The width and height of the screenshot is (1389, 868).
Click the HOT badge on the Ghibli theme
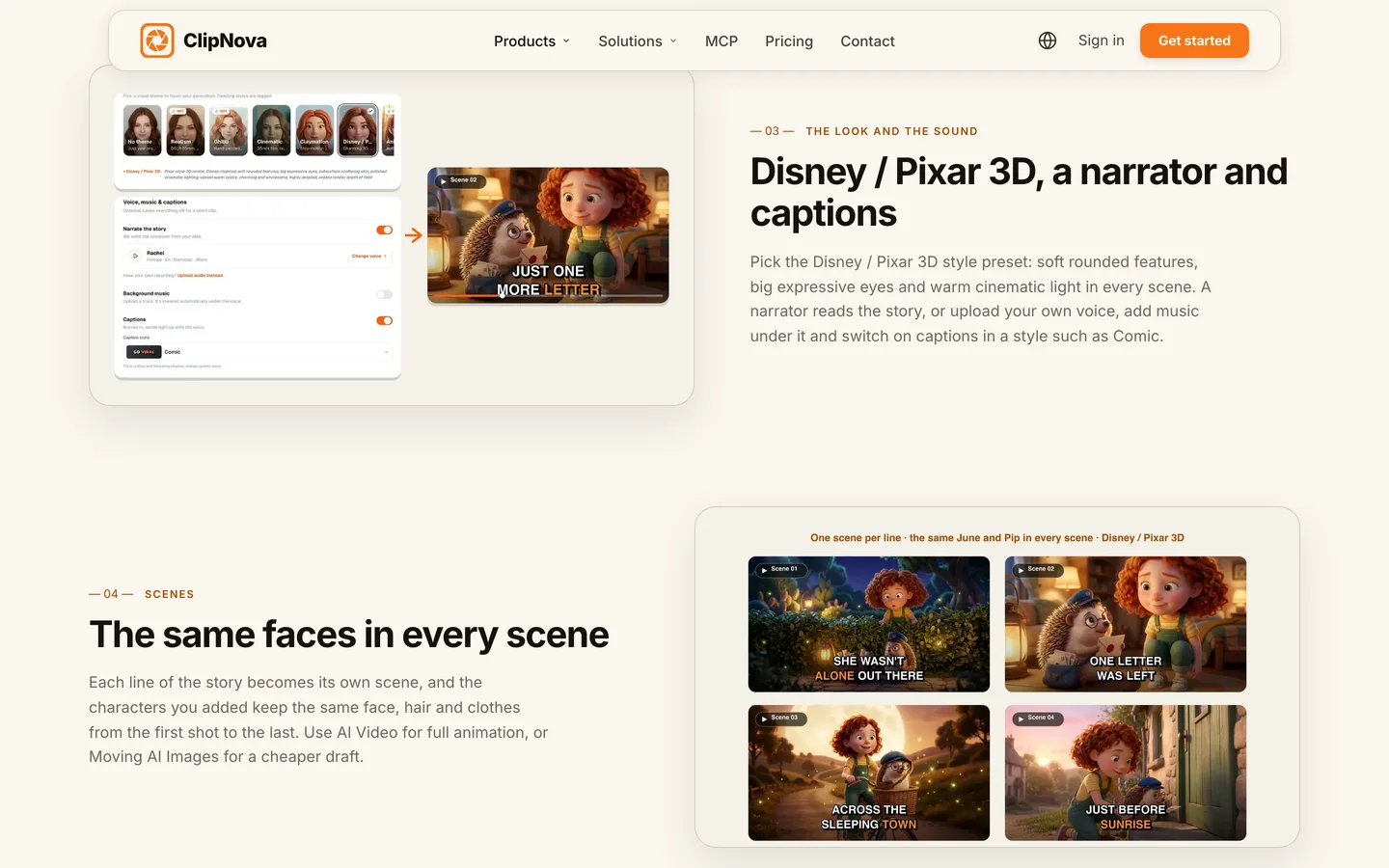222,111
